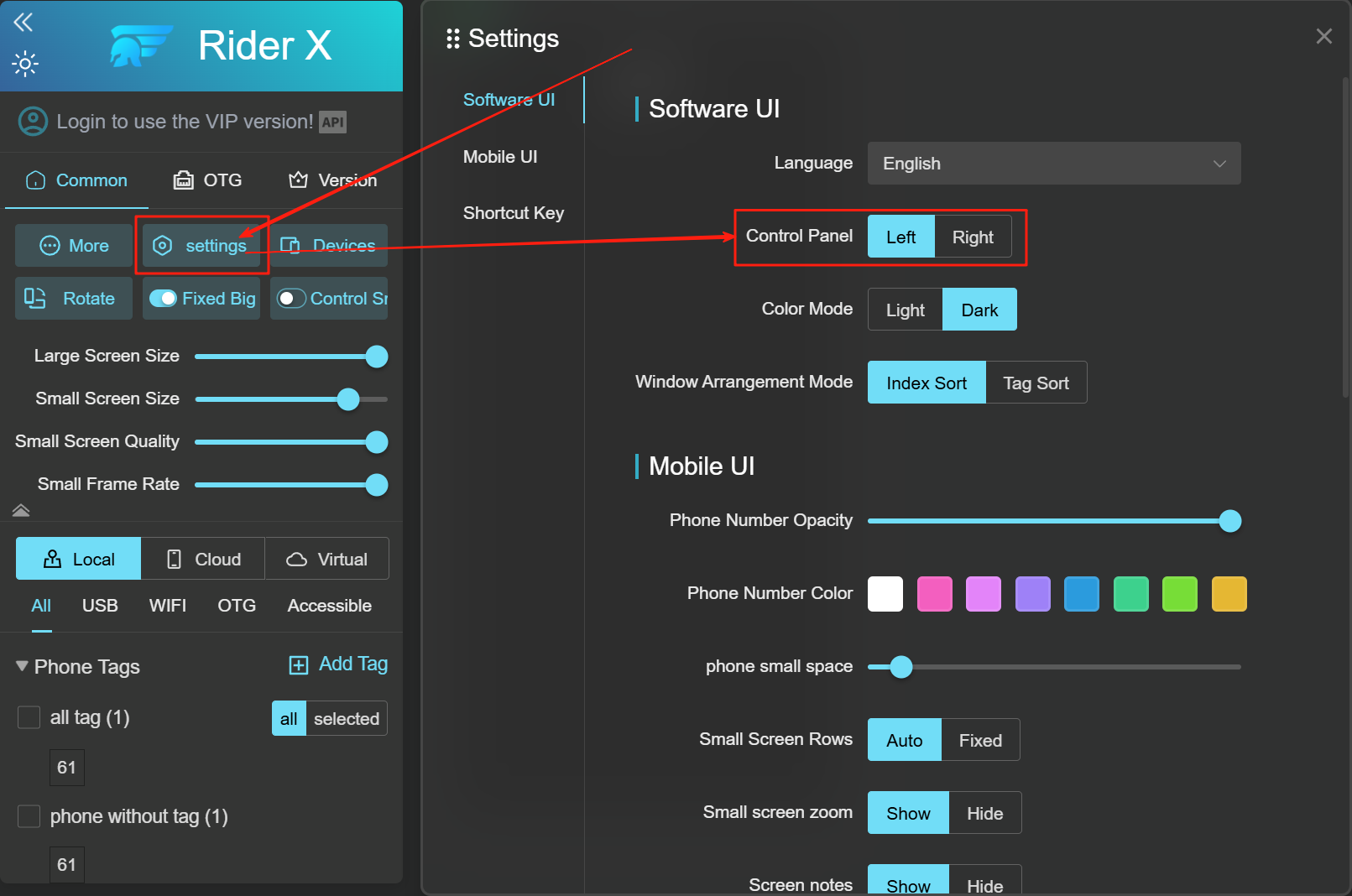Set Control Panel to Right

point(973,237)
